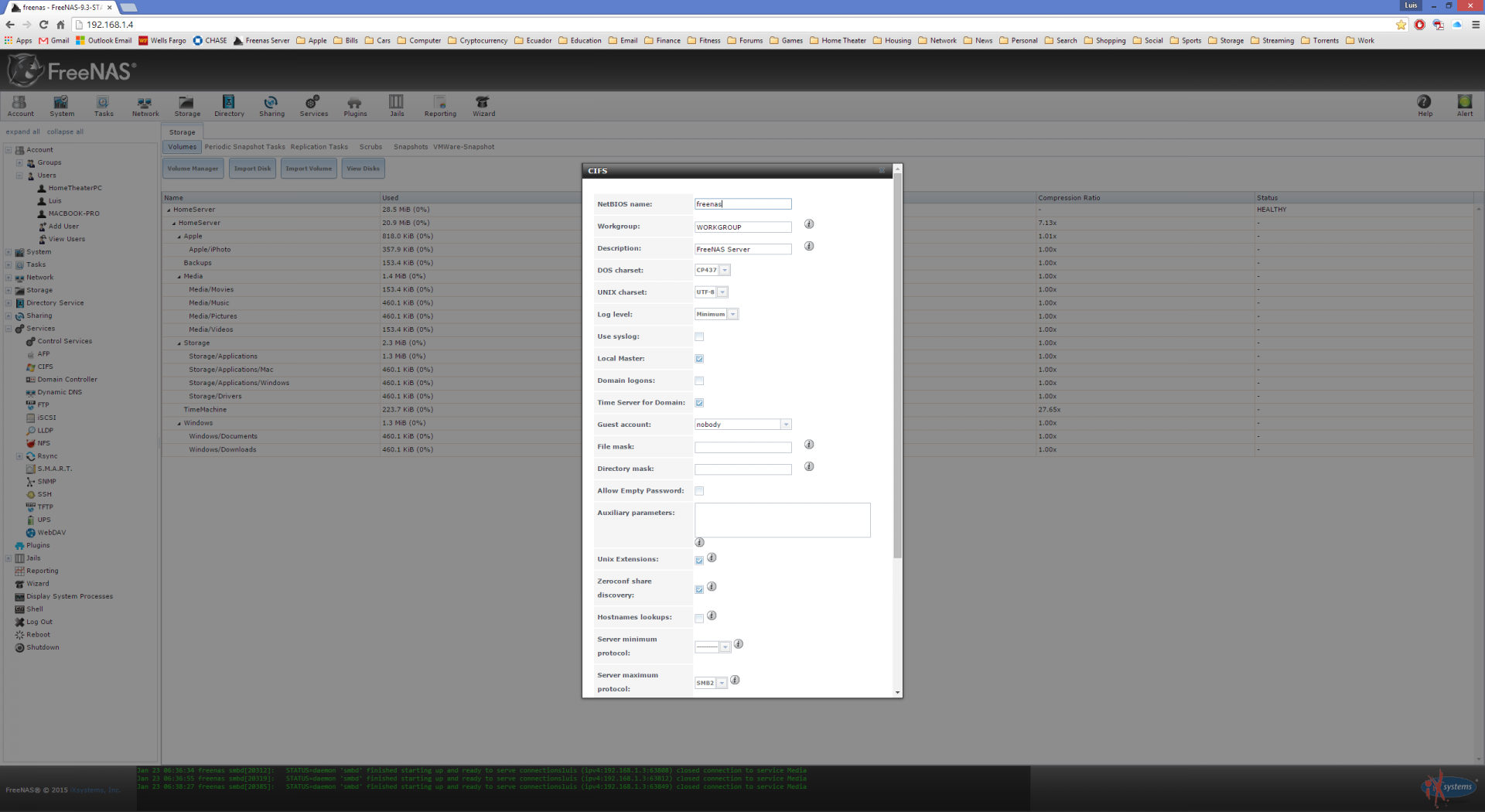This screenshot has height=812, width=1485.
Task: Toggle Time Server for Domain checkbox
Action: point(699,403)
